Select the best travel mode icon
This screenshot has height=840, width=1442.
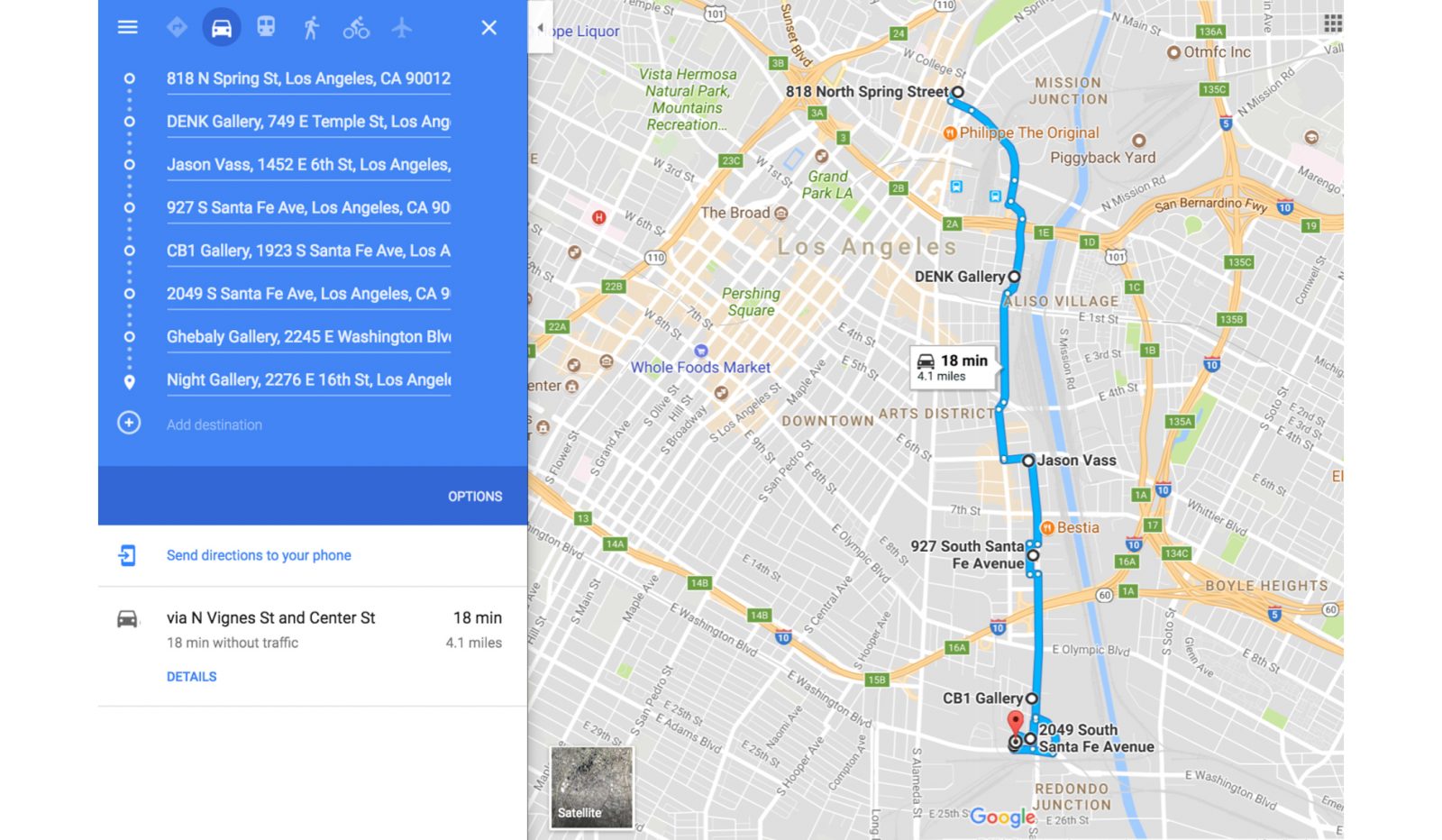[177, 27]
